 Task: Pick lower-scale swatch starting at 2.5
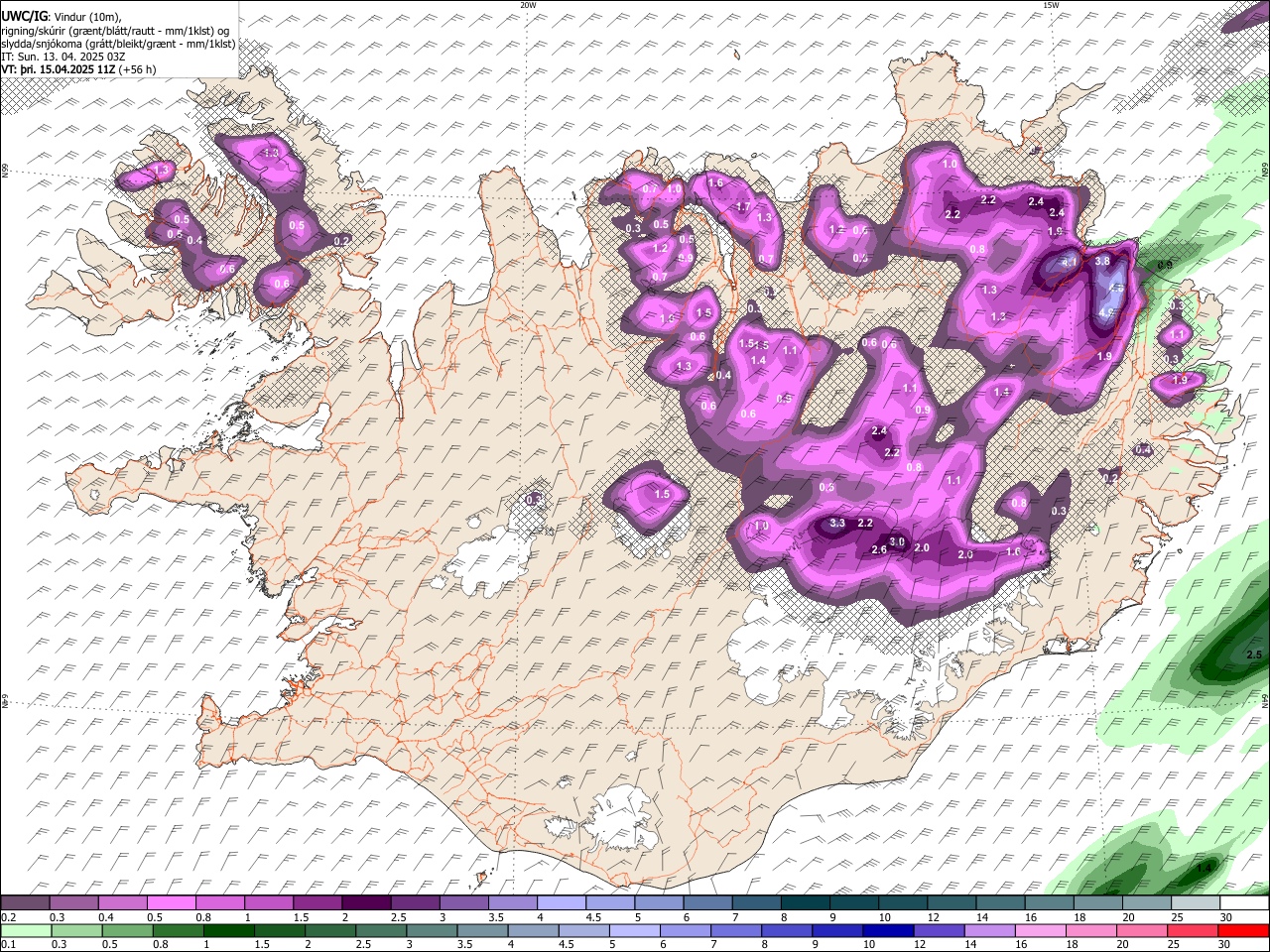click(x=381, y=931)
